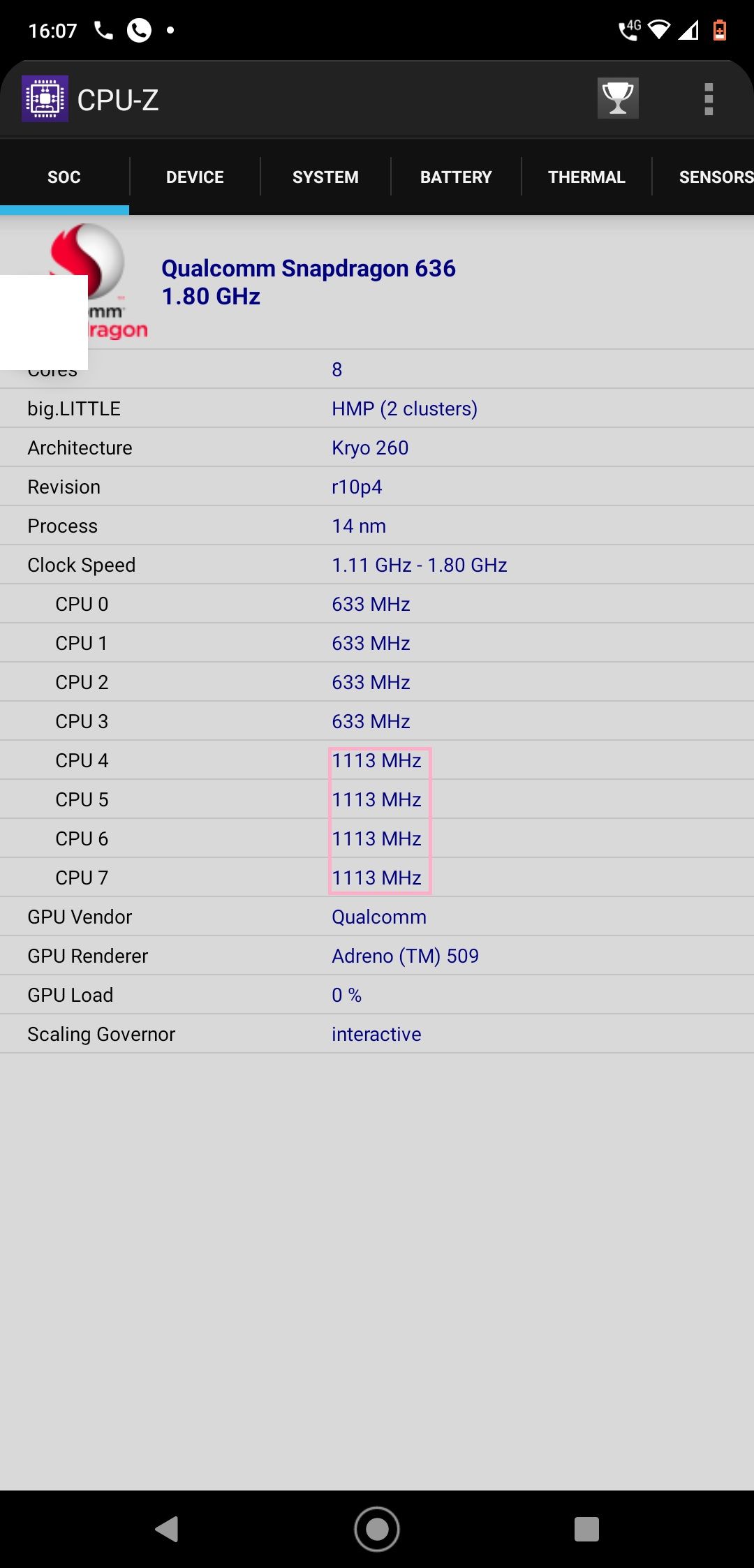Open the THERMAL tab
This screenshot has height=1568, width=754.
tap(586, 177)
